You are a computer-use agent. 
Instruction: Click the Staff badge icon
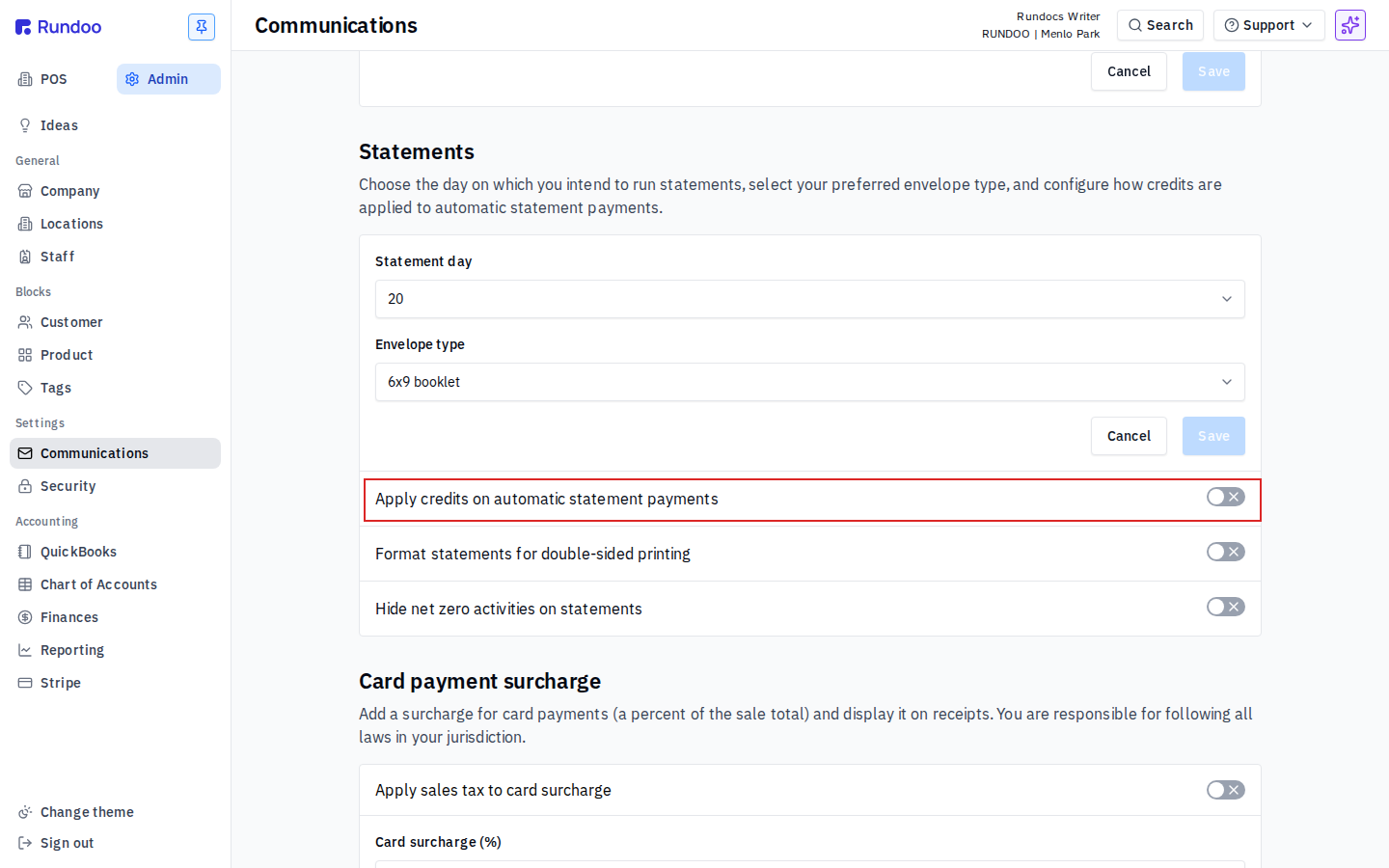point(25,257)
